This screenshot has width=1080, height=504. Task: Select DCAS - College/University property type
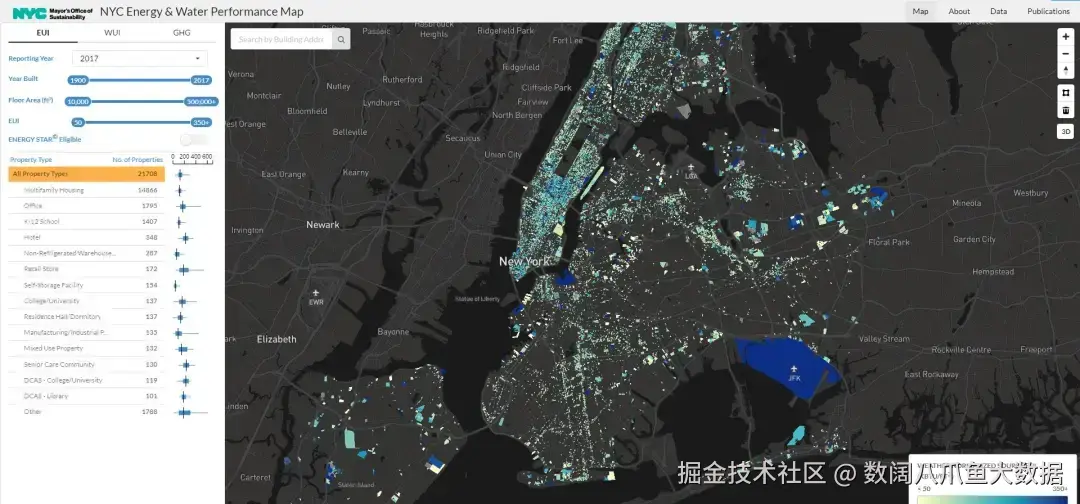tap(86, 380)
